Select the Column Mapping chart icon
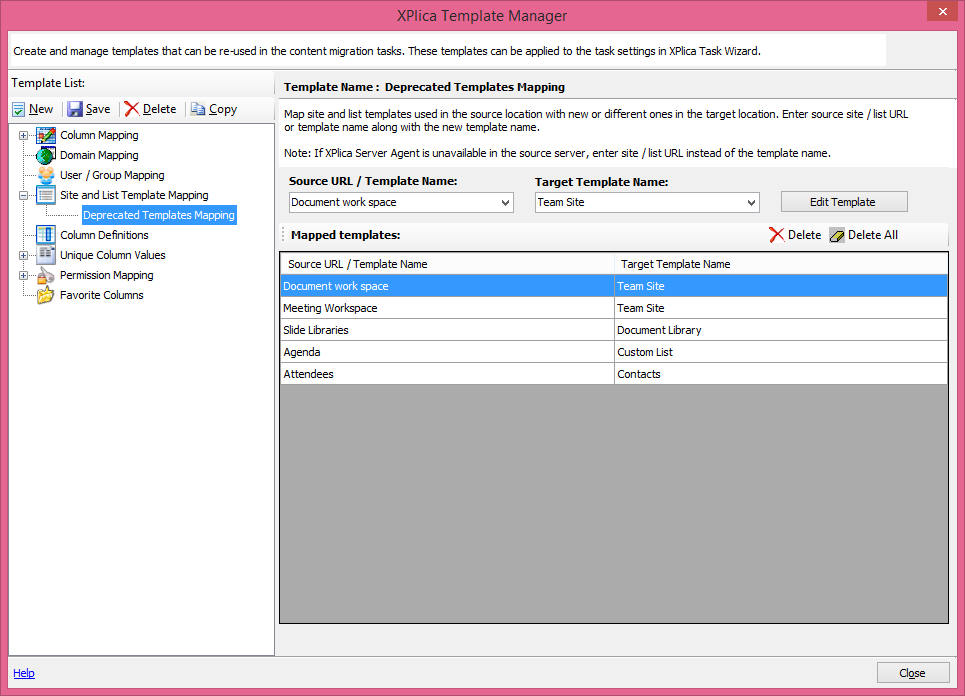 pyautogui.click(x=46, y=135)
